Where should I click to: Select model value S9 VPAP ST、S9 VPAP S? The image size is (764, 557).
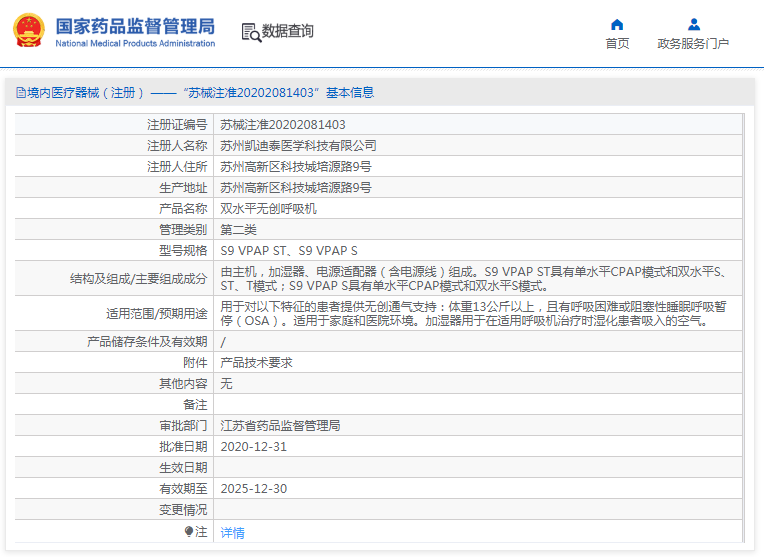point(289,250)
